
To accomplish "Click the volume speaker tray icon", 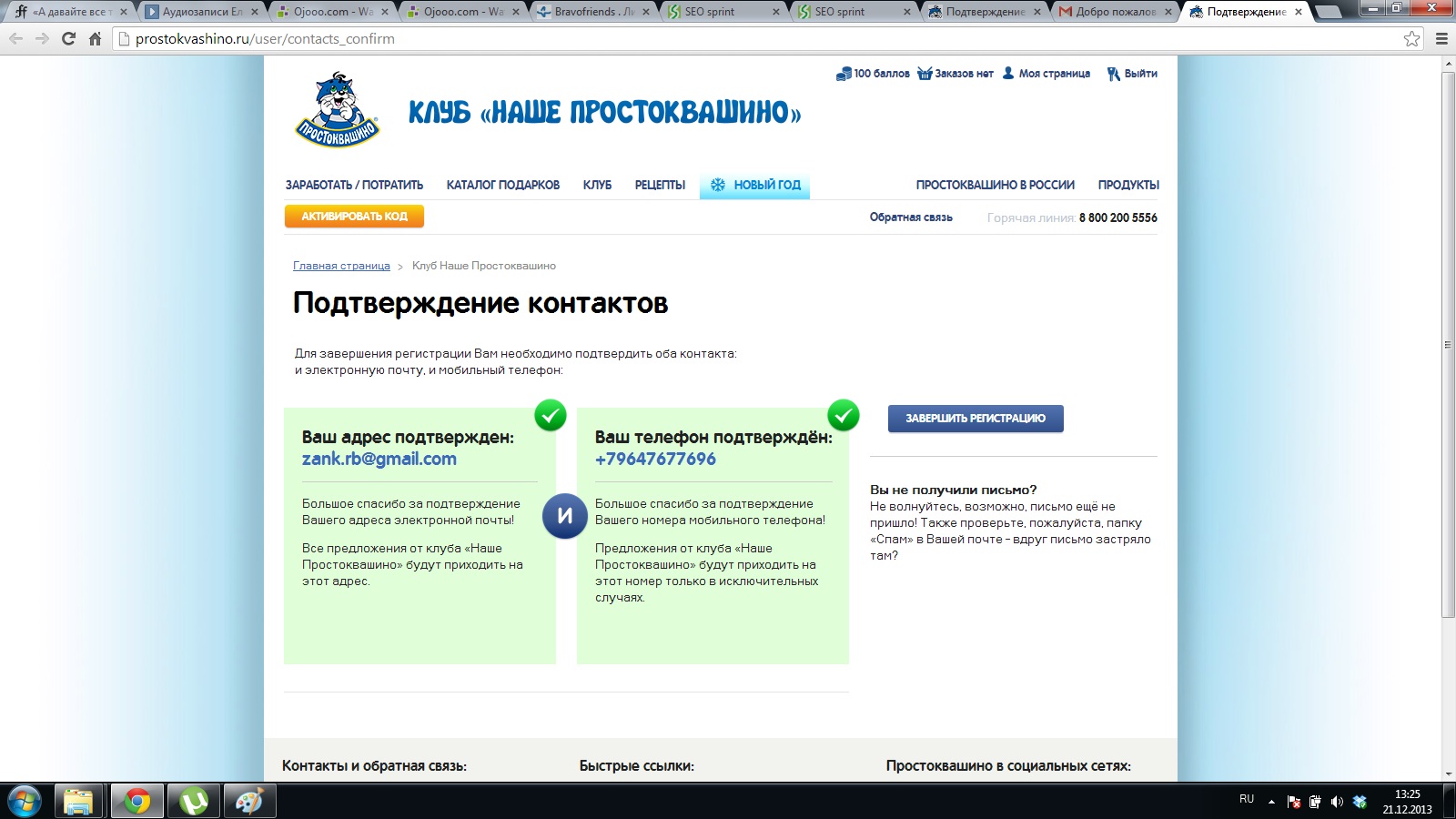I will click(1337, 802).
